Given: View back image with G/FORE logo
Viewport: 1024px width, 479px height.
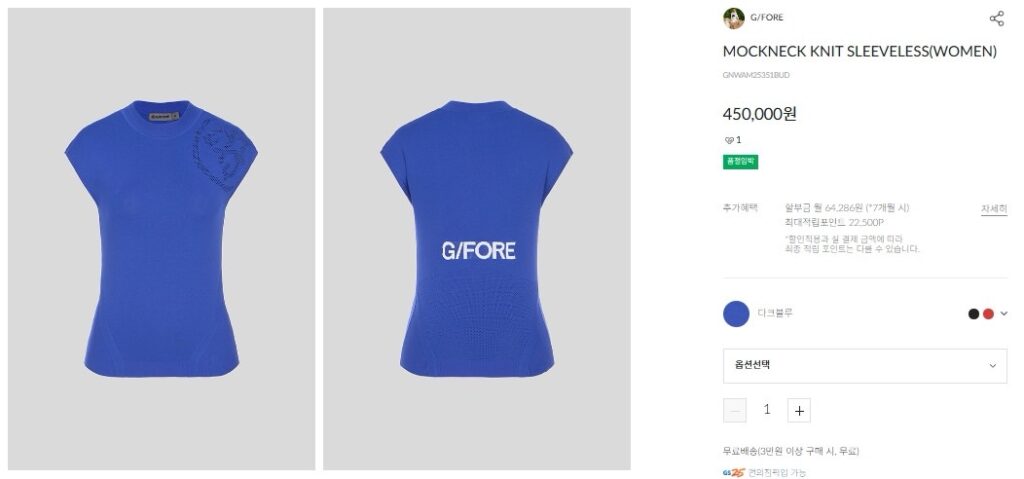Looking at the screenshot, I should tap(477, 239).
